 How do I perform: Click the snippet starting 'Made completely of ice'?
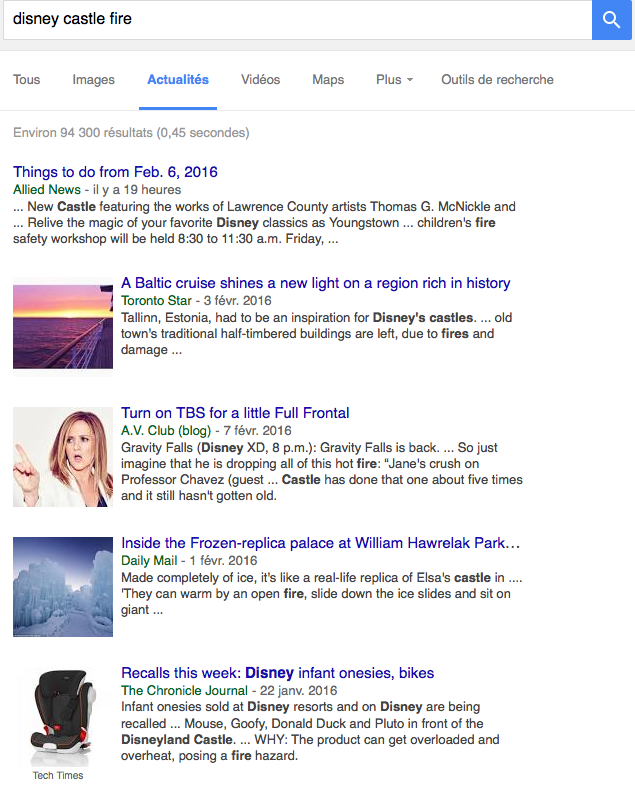[x=322, y=593]
